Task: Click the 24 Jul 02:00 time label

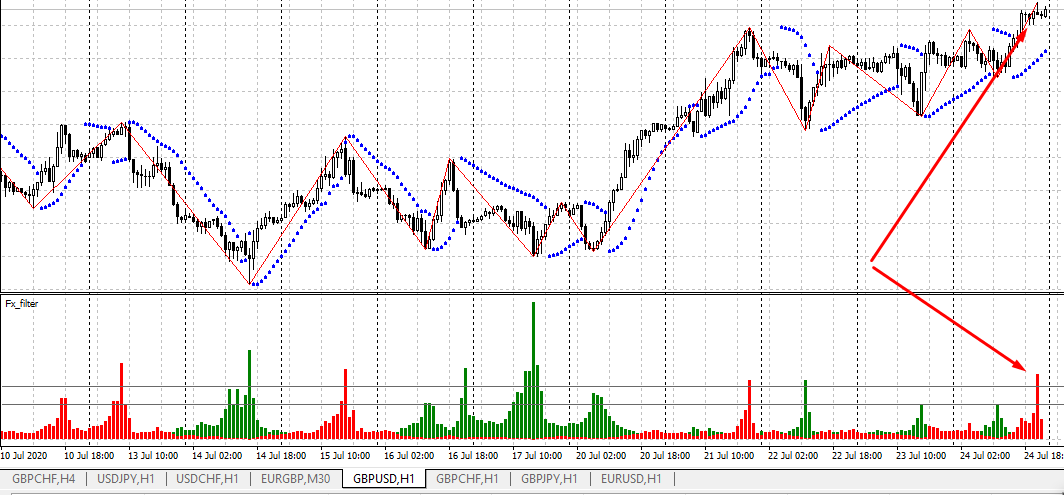Action: click(x=987, y=454)
